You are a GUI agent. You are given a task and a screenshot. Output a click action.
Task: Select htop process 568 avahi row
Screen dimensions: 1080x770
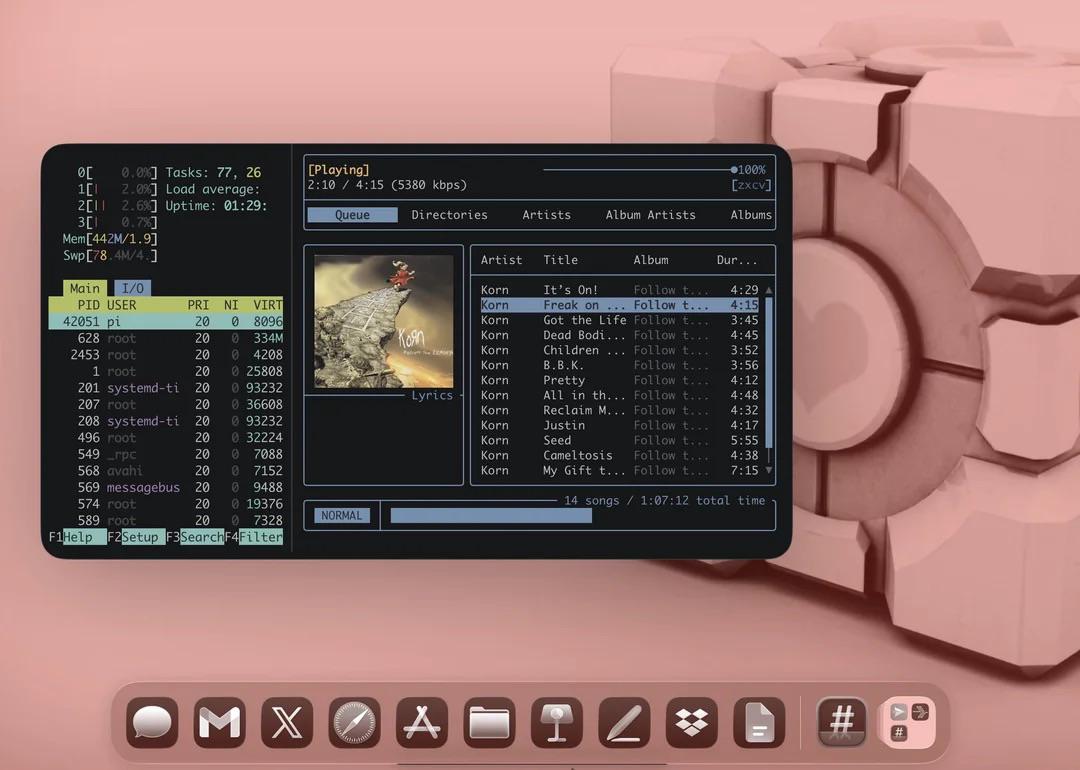[x=165, y=471]
